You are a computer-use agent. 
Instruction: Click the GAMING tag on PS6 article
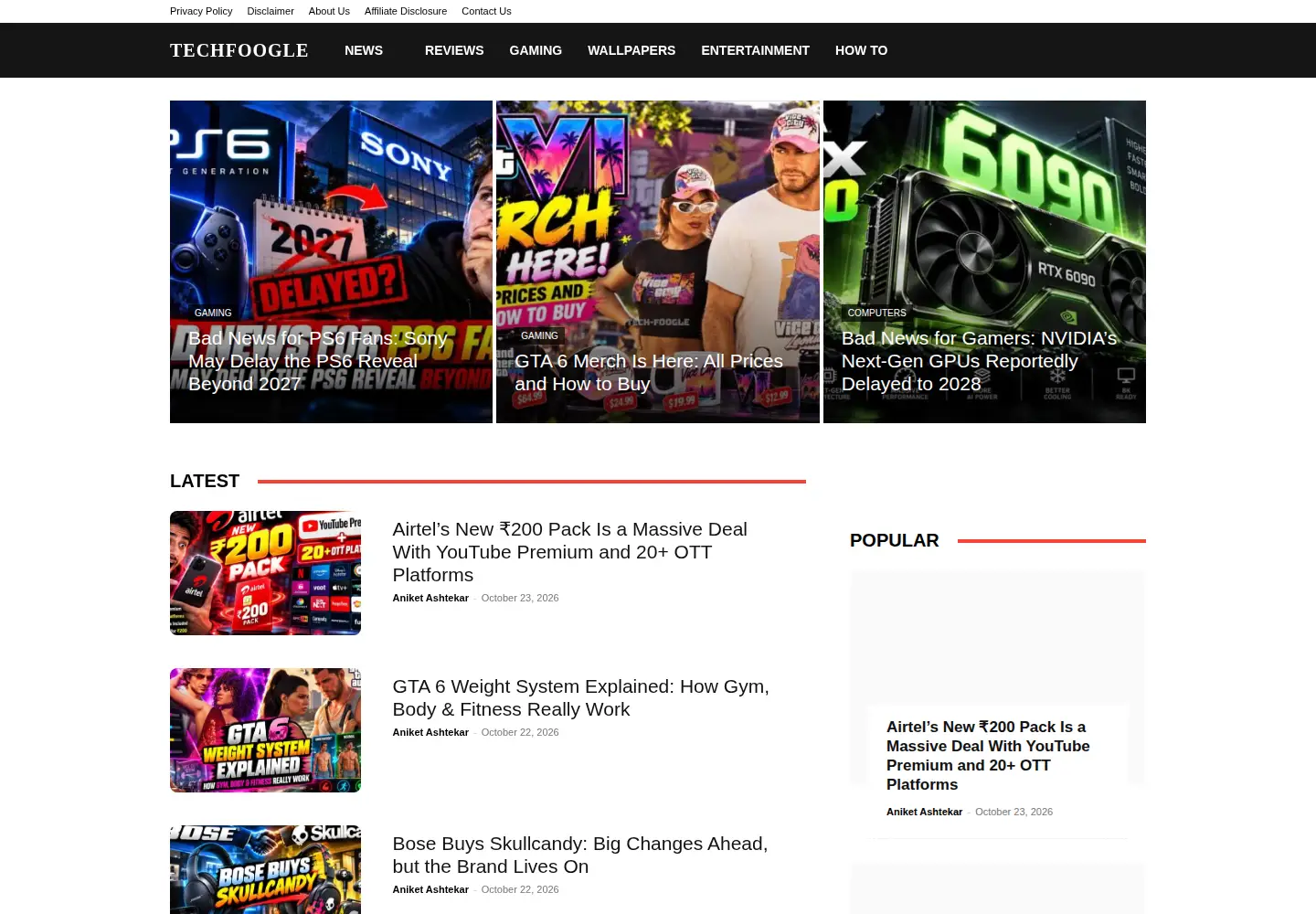tap(213, 313)
